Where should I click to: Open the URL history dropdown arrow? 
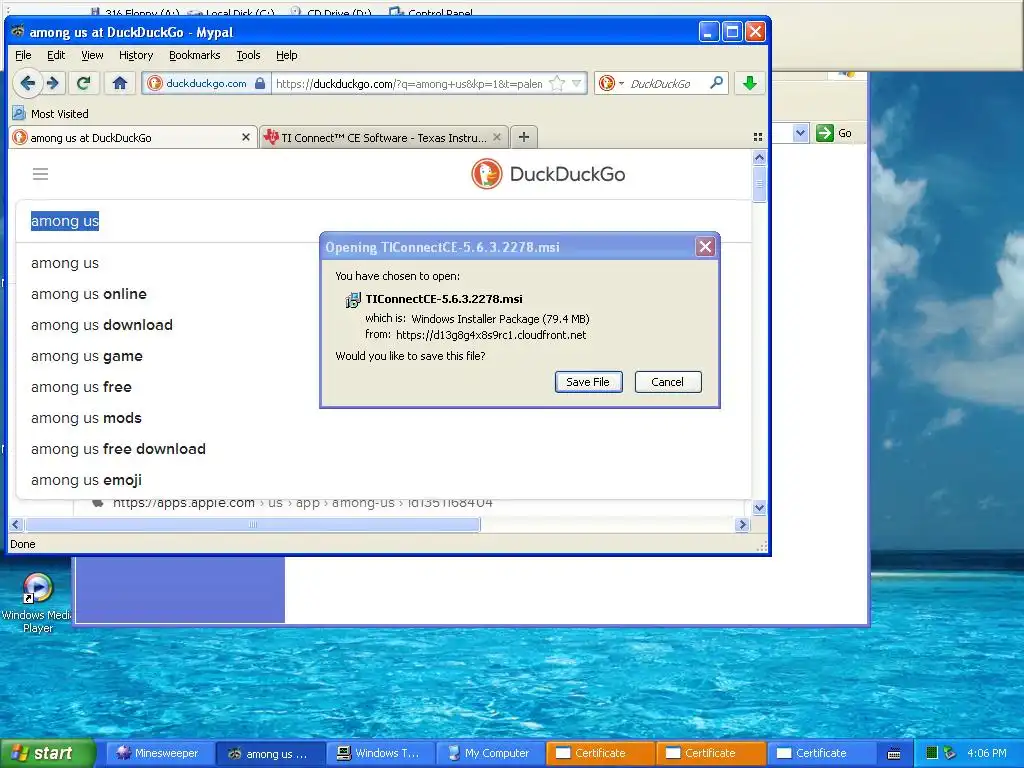(x=577, y=83)
